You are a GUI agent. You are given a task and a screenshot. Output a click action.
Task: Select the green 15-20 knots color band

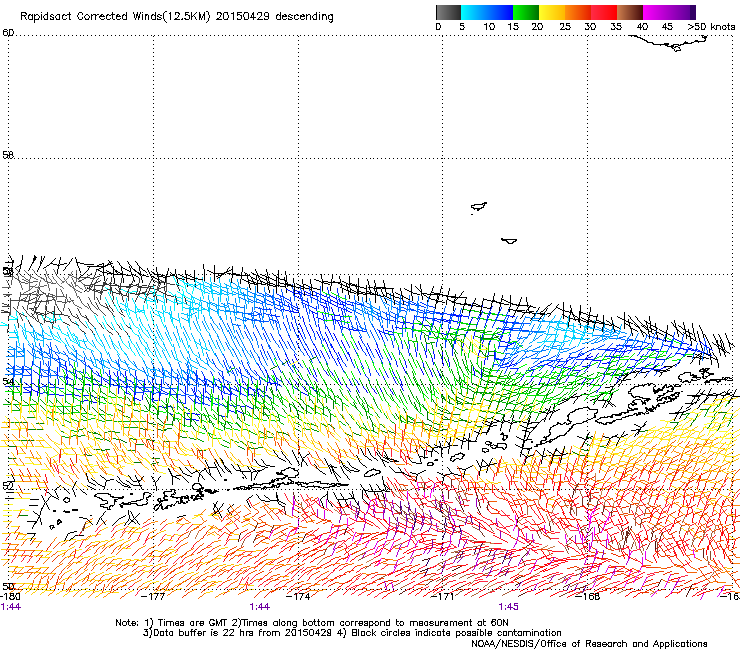click(x=526, y=12)
